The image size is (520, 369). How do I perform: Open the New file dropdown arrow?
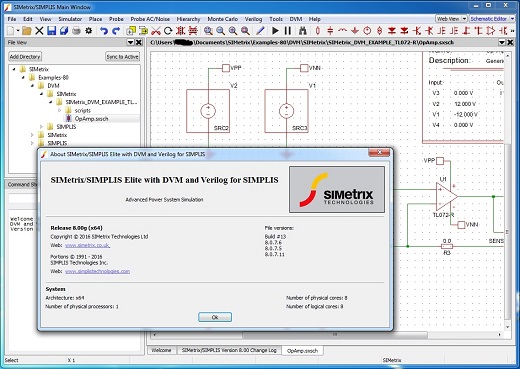[18, 31]
